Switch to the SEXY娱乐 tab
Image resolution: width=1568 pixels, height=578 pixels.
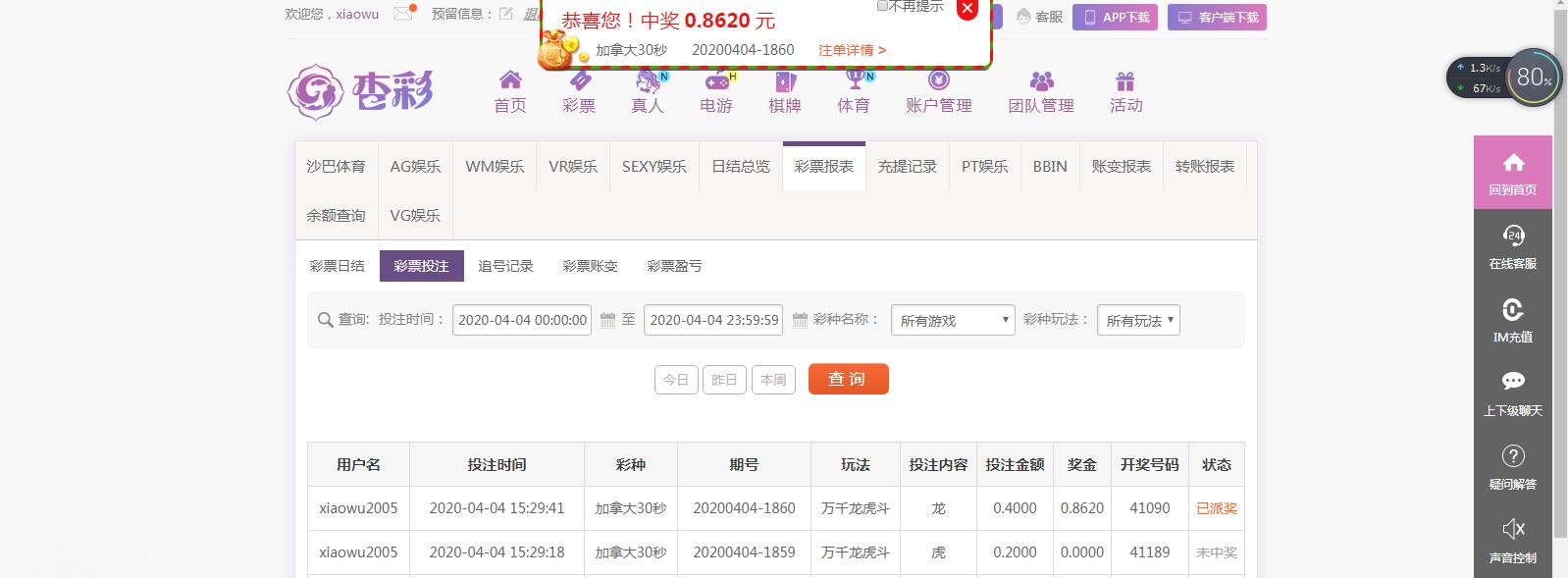(654, 166)
